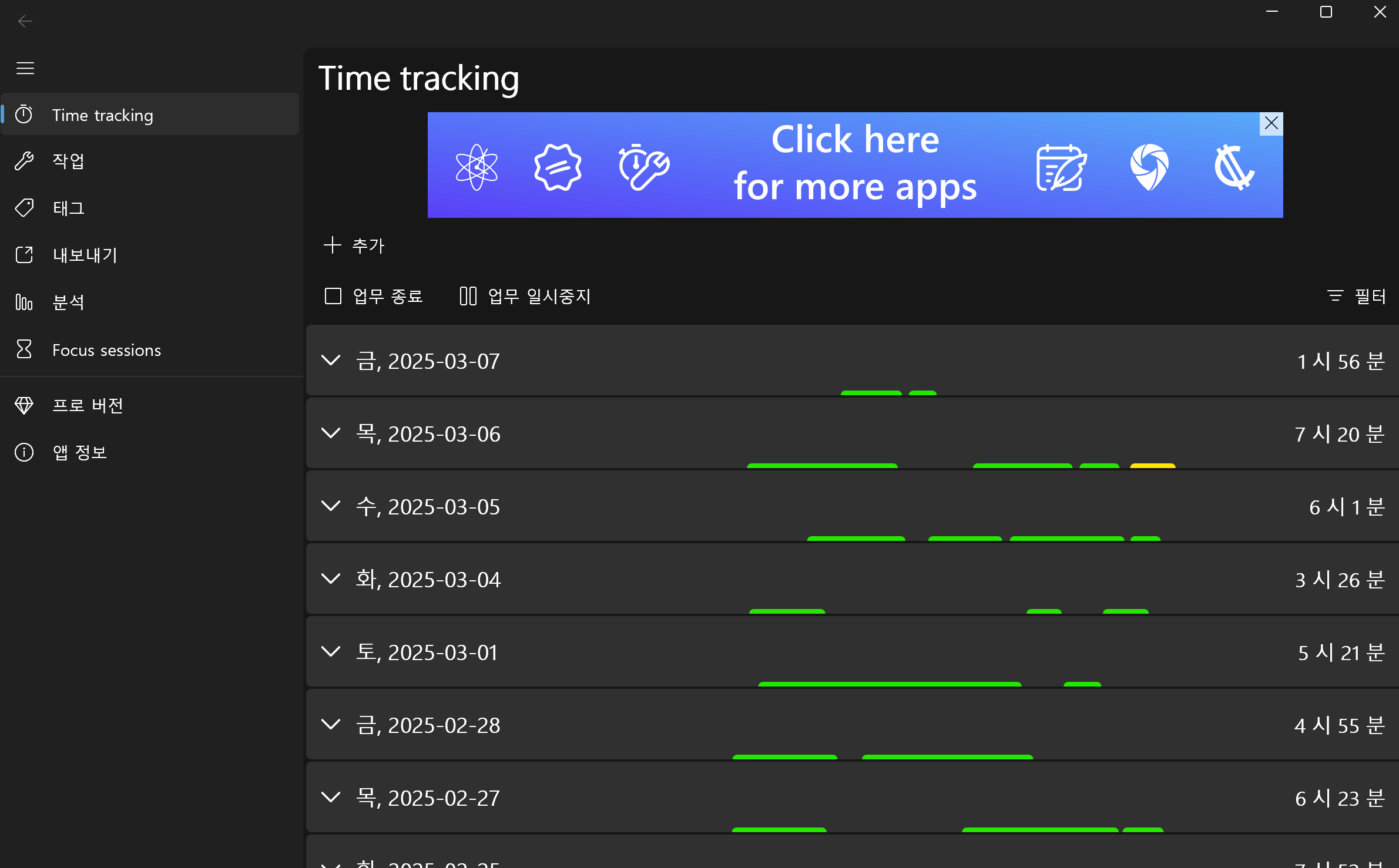Close the advertisement banner
Image resolution: width=1399 pixels, height=868 pixels.
point(1271,123)
